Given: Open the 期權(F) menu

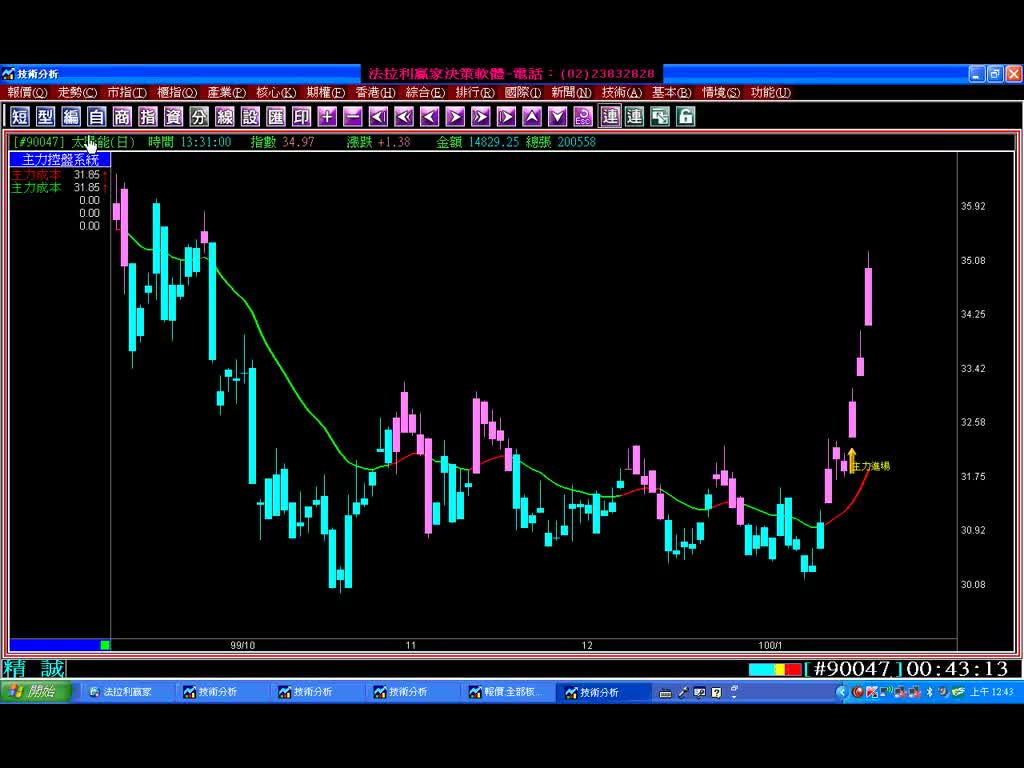Looking at the screenshot, I should [325, 93].
